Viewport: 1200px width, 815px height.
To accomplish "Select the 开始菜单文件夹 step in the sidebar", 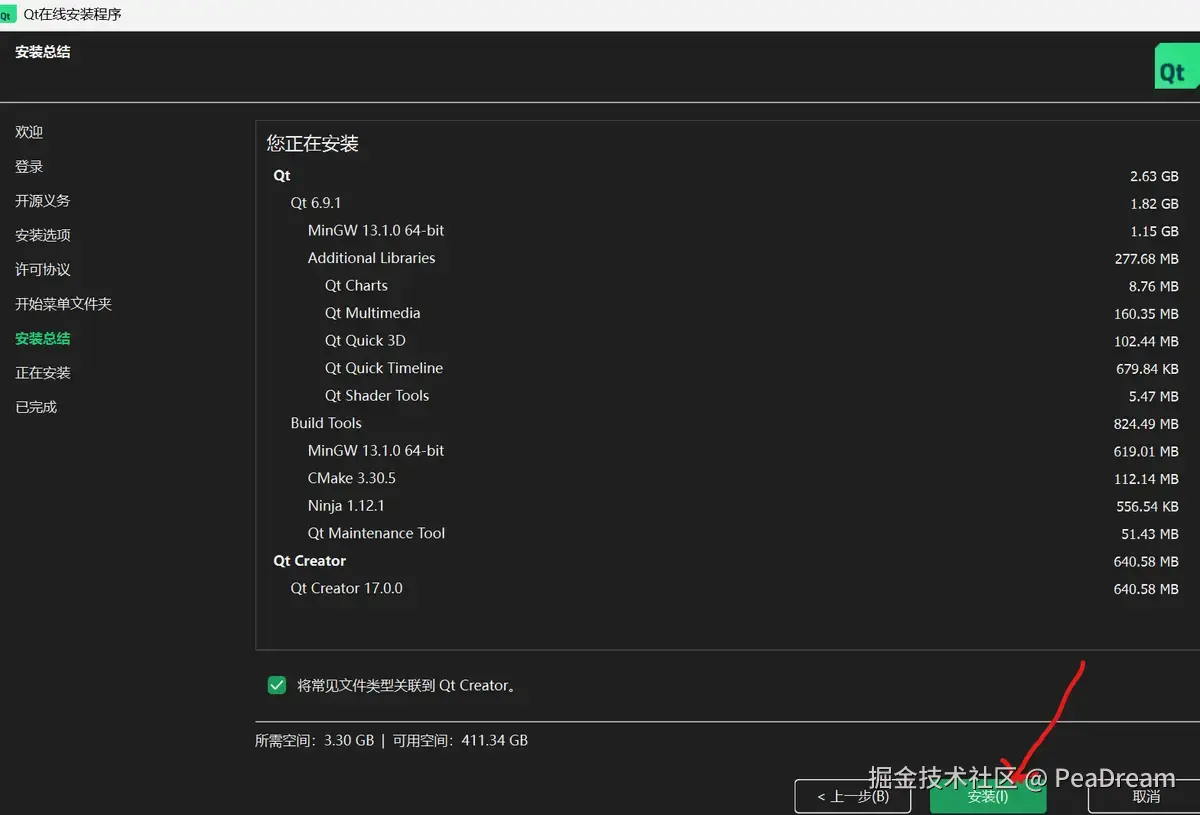I will coord(63,303).
